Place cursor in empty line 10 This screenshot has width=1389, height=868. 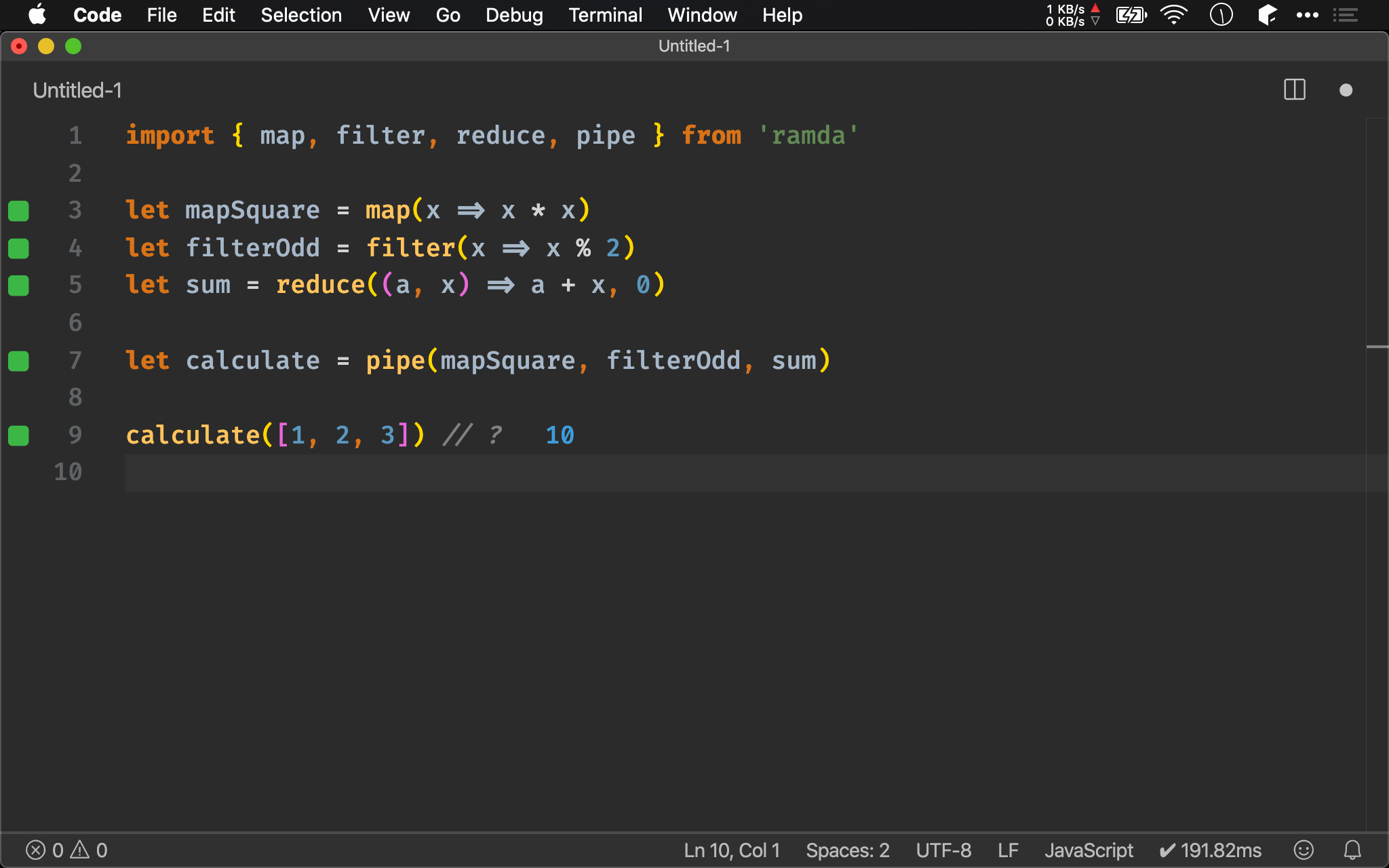click(x=745, y=473)
